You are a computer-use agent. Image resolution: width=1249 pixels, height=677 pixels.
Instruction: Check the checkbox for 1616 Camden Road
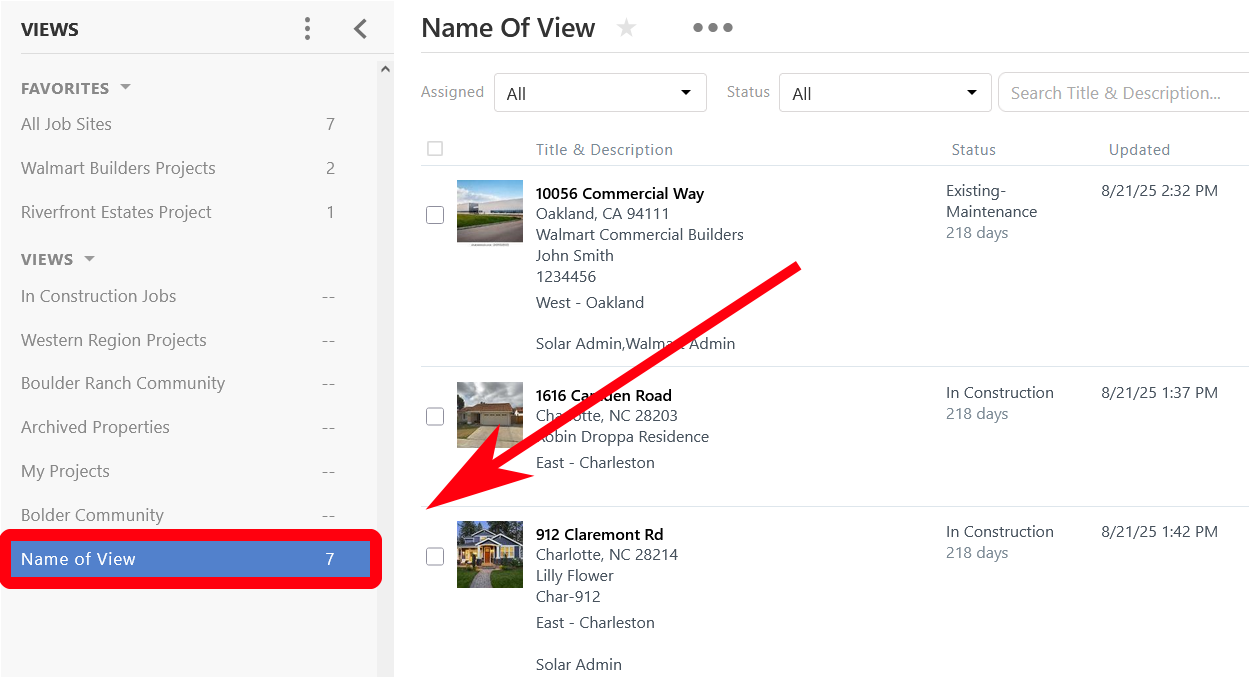click(x=435, y=415)
